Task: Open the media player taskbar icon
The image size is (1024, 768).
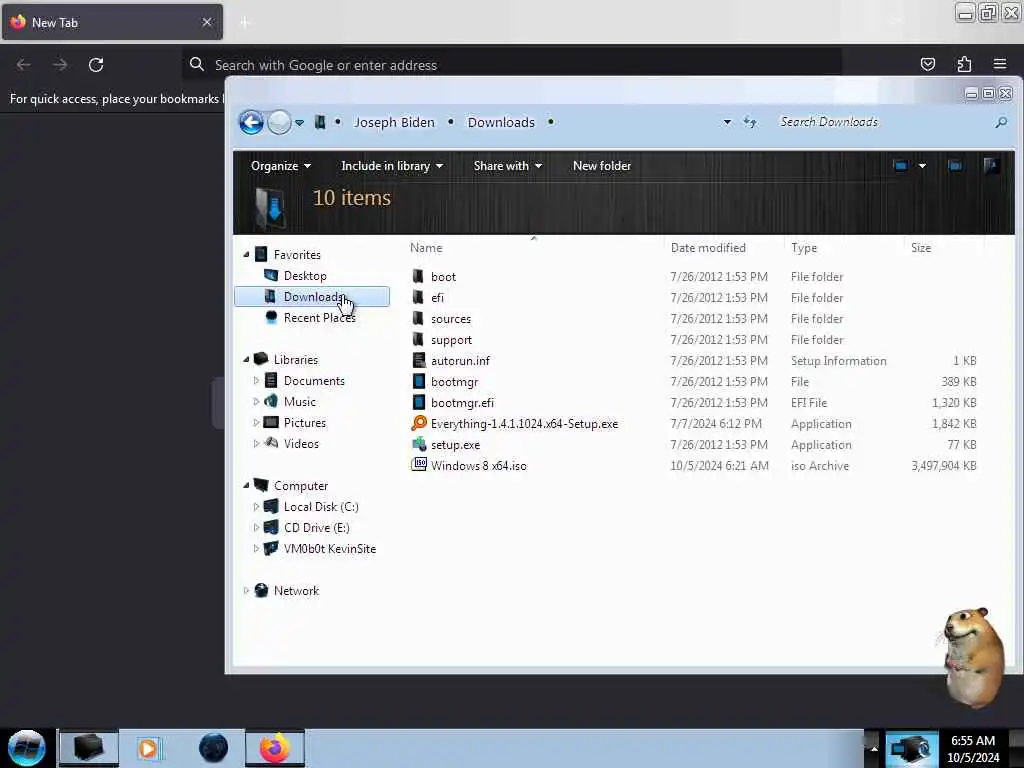Action: pyautogui.click(x=148, y=748)
